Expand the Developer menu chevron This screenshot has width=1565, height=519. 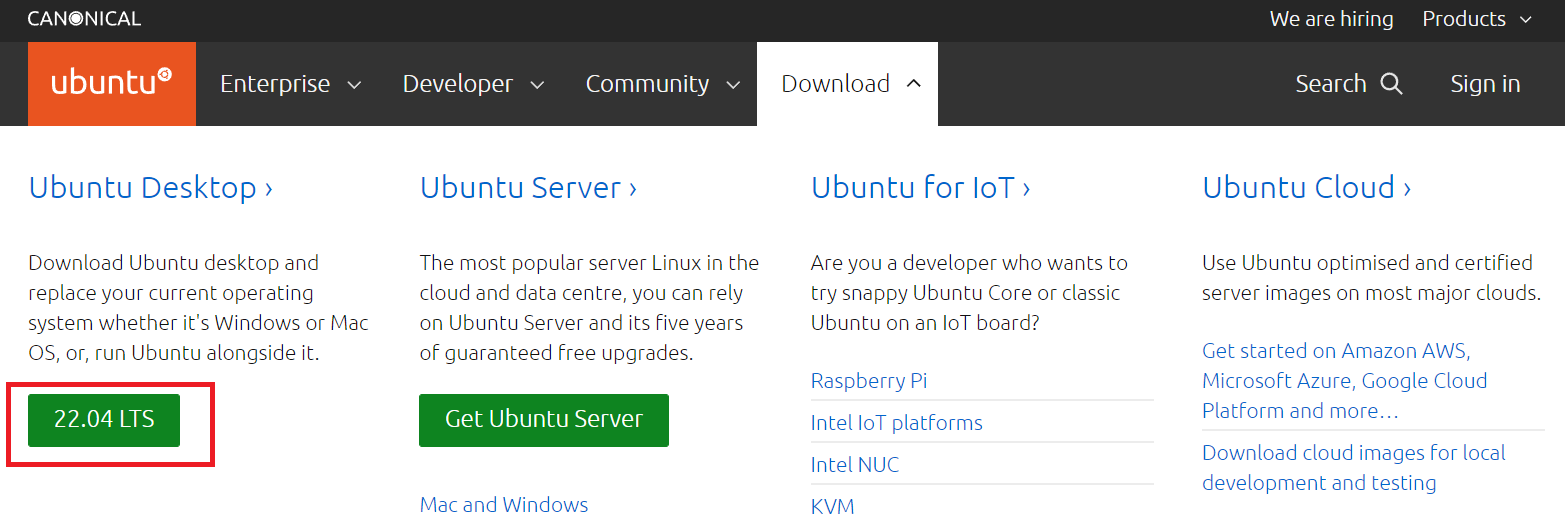pos(537,85)
